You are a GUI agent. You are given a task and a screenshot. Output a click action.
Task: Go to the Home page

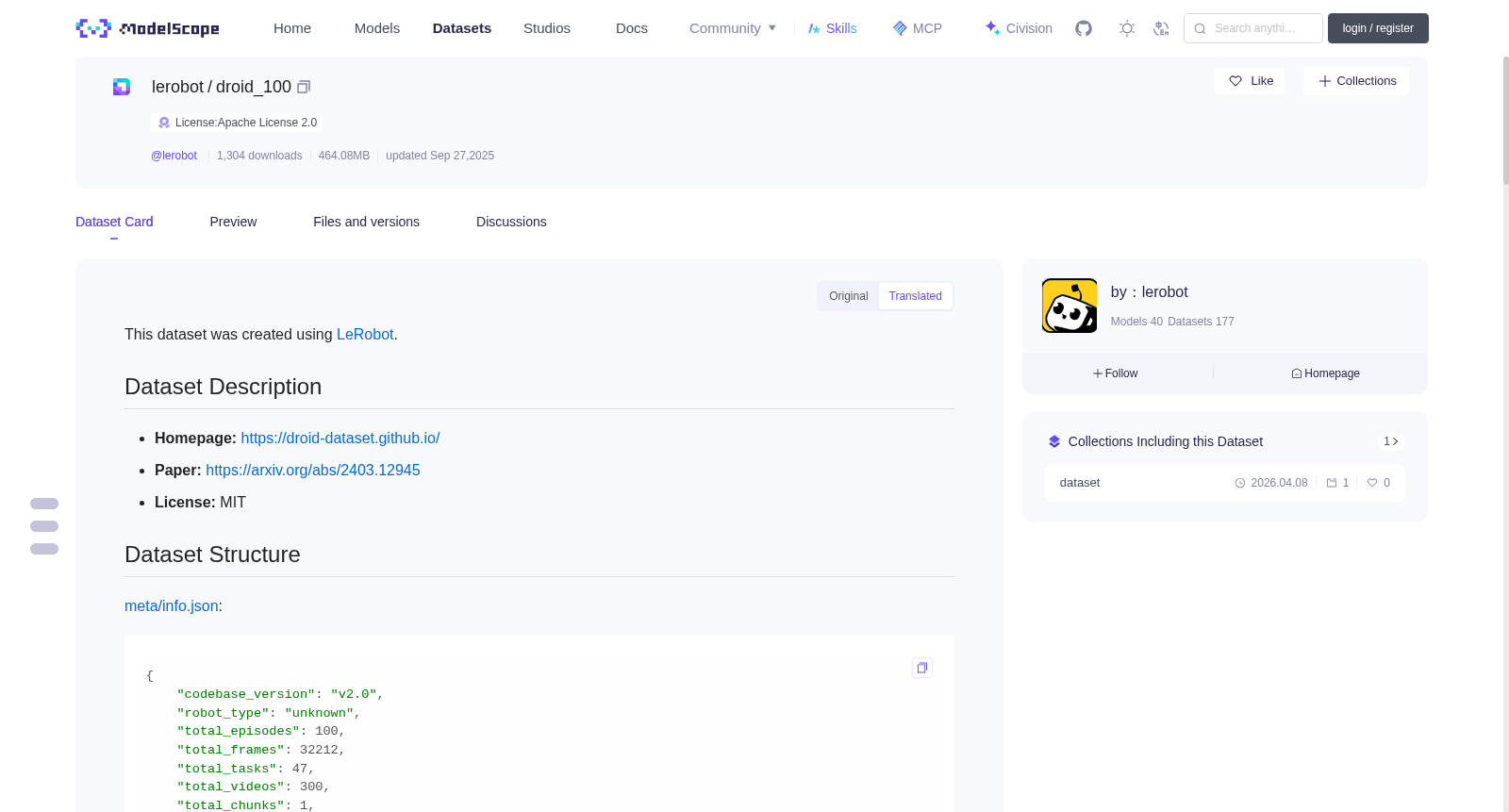coord(292,28)
